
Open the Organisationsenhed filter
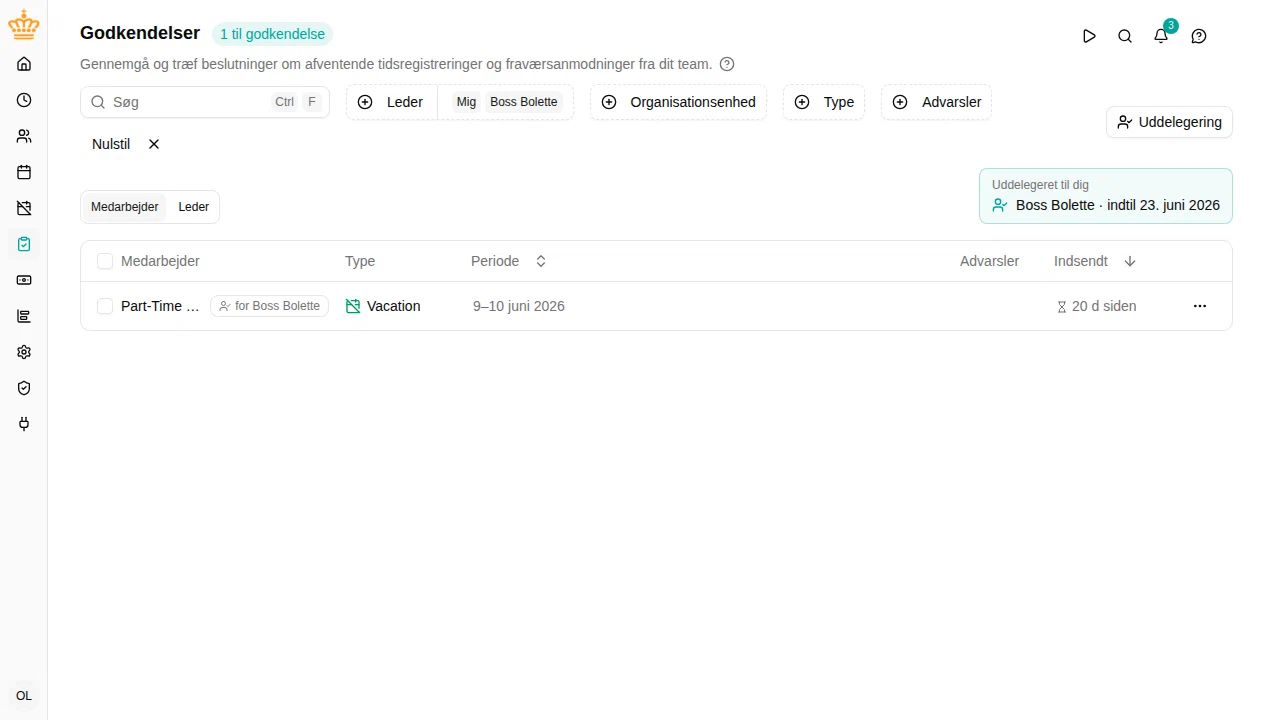click(x=678, y=102)
